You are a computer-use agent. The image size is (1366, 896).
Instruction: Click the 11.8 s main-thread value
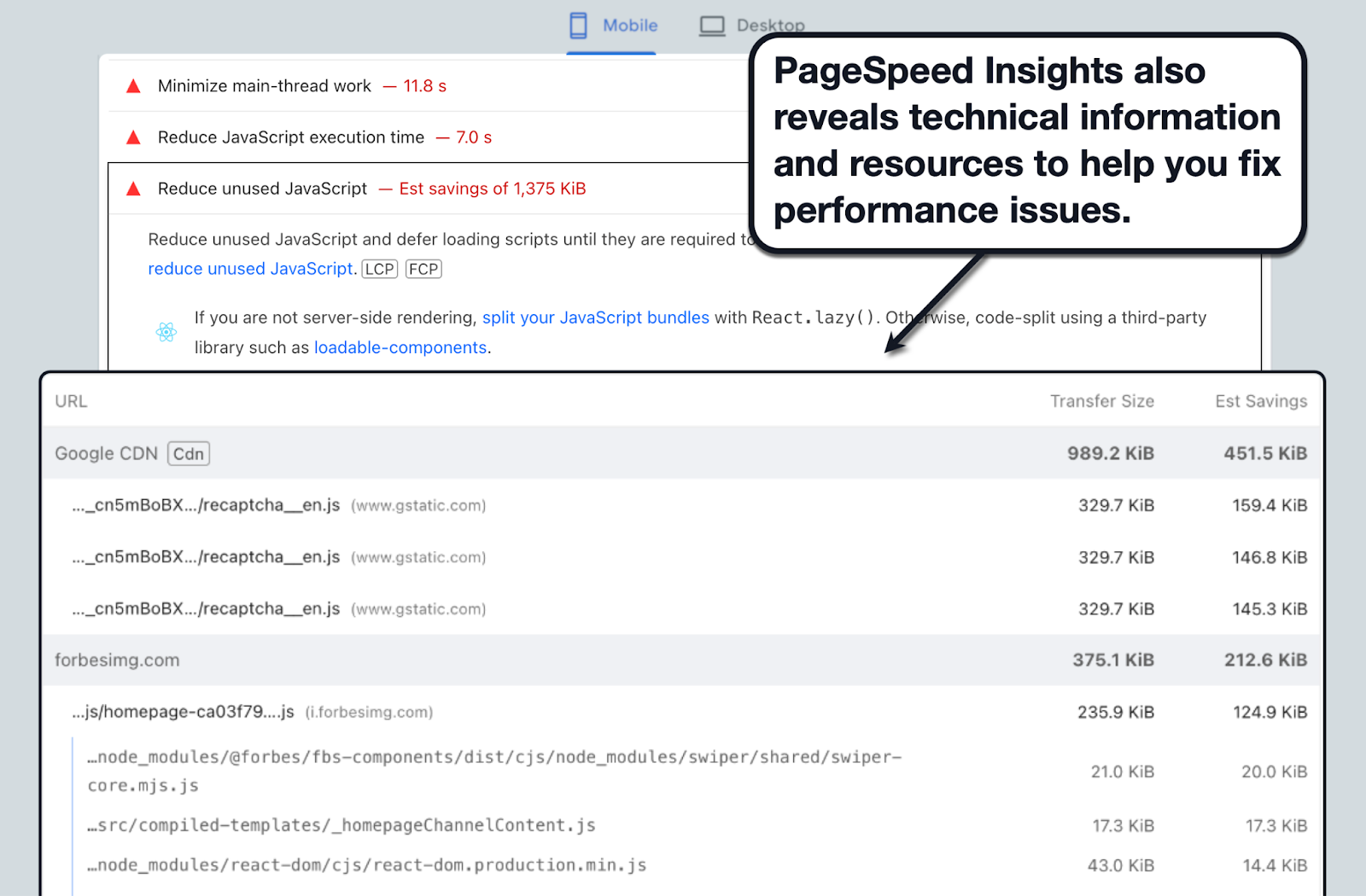[425, 86]
